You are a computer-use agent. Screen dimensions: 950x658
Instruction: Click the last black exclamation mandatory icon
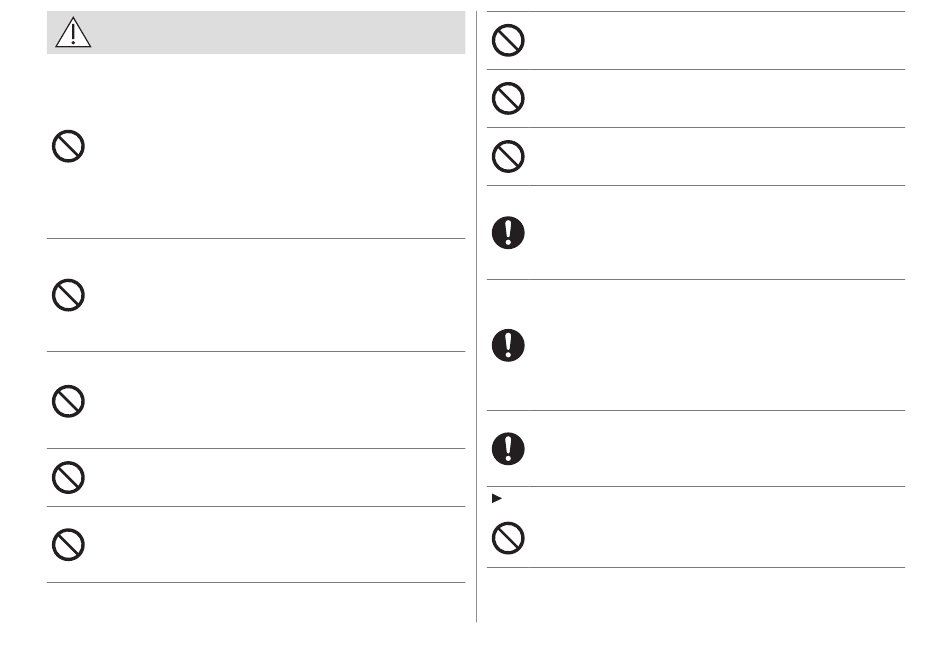click(x=508, y=449)
